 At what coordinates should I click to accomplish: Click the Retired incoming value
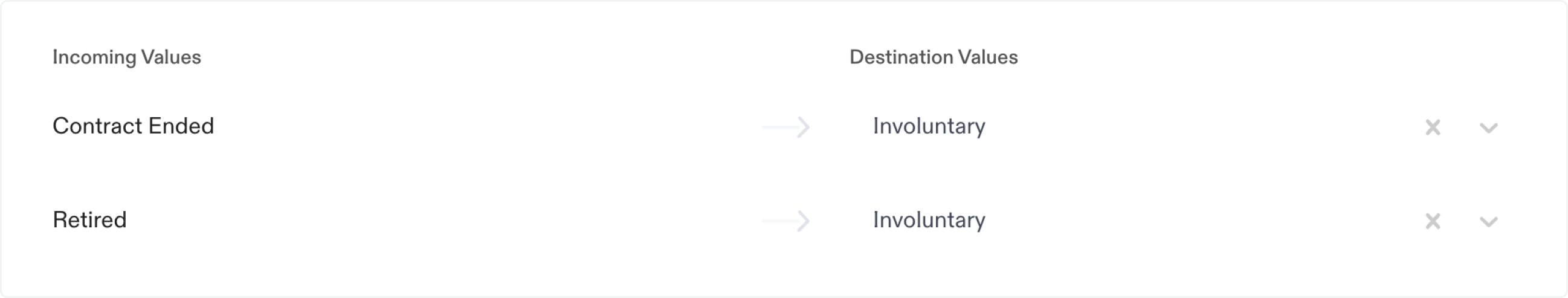tap(89, 220)
